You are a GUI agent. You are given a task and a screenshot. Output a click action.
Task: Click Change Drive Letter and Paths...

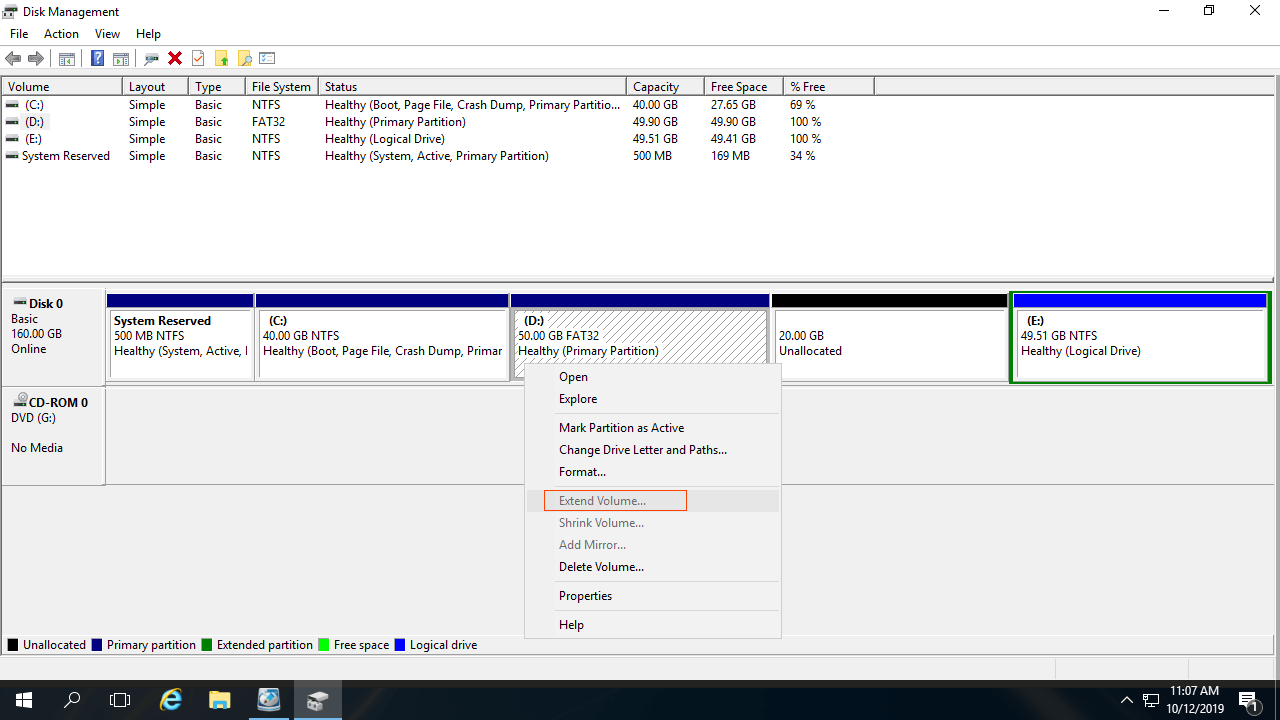tap(642, 450)
